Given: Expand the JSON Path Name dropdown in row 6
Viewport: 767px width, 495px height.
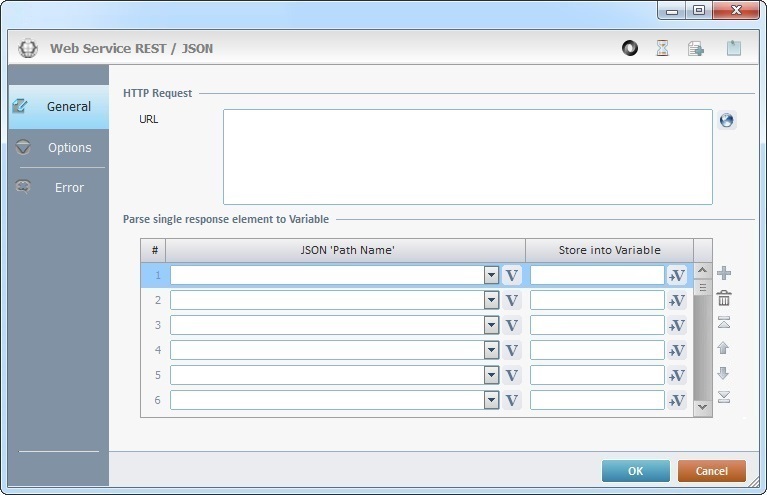Looking at the screenshot, I should (491, 400).
